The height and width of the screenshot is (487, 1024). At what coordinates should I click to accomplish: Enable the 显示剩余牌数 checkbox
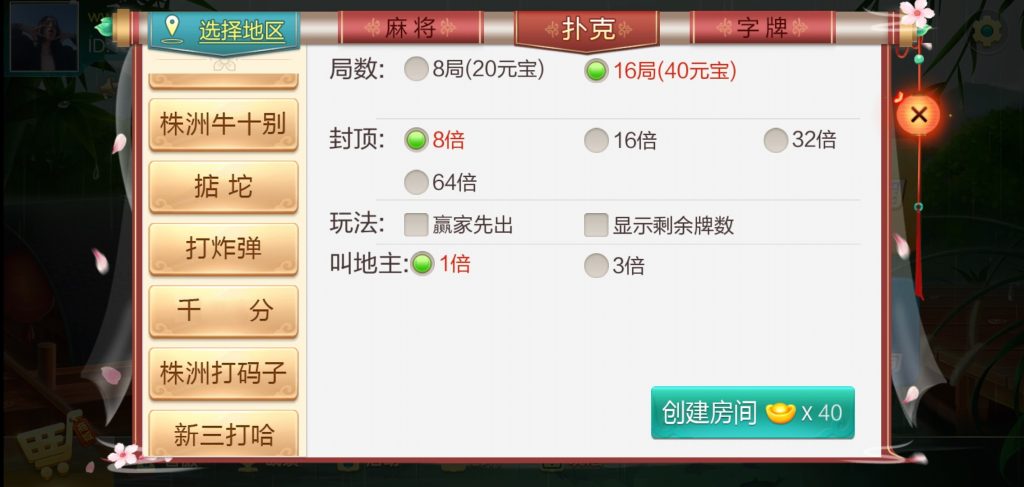tap(596, 225)
